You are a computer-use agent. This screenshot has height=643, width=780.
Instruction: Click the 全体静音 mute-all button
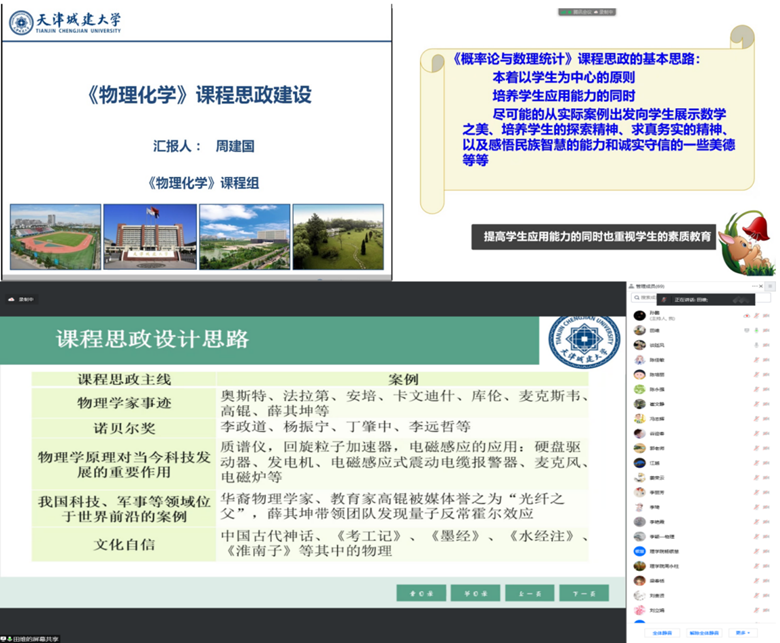click(x=661, y=633)
